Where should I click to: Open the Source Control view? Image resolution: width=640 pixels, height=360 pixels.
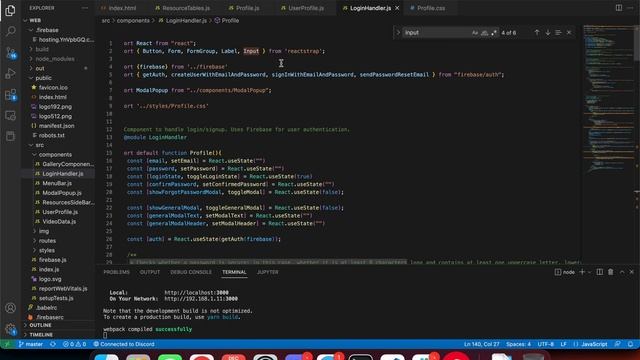coord(11,53)
